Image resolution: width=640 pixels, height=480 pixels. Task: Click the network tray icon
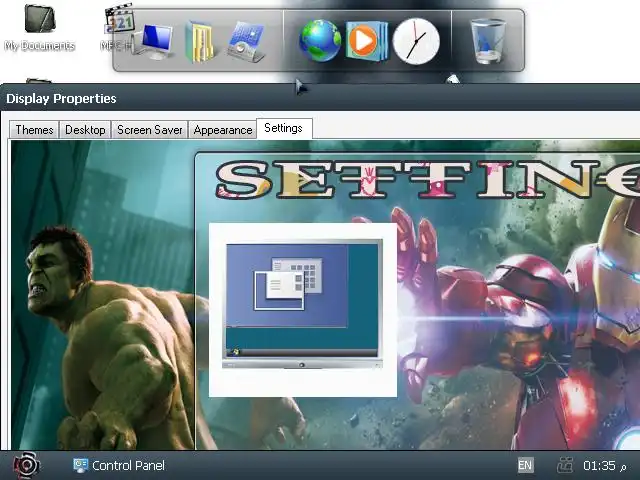tap(565, 465)
